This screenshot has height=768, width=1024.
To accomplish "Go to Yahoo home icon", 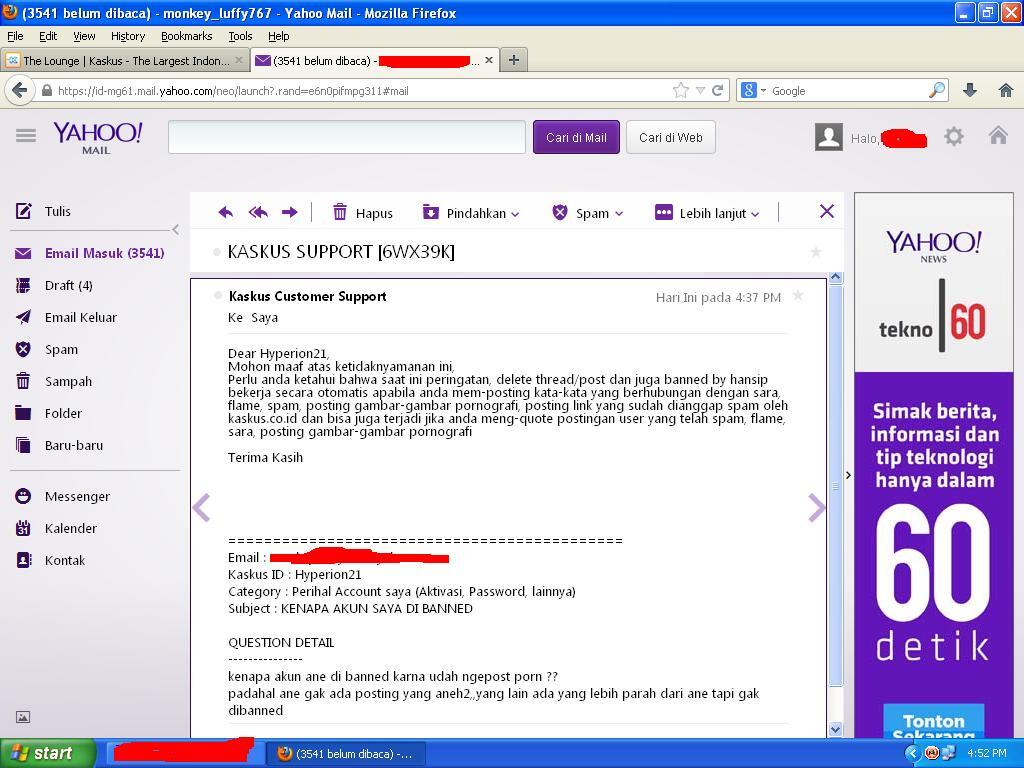I will coord(998,136).
